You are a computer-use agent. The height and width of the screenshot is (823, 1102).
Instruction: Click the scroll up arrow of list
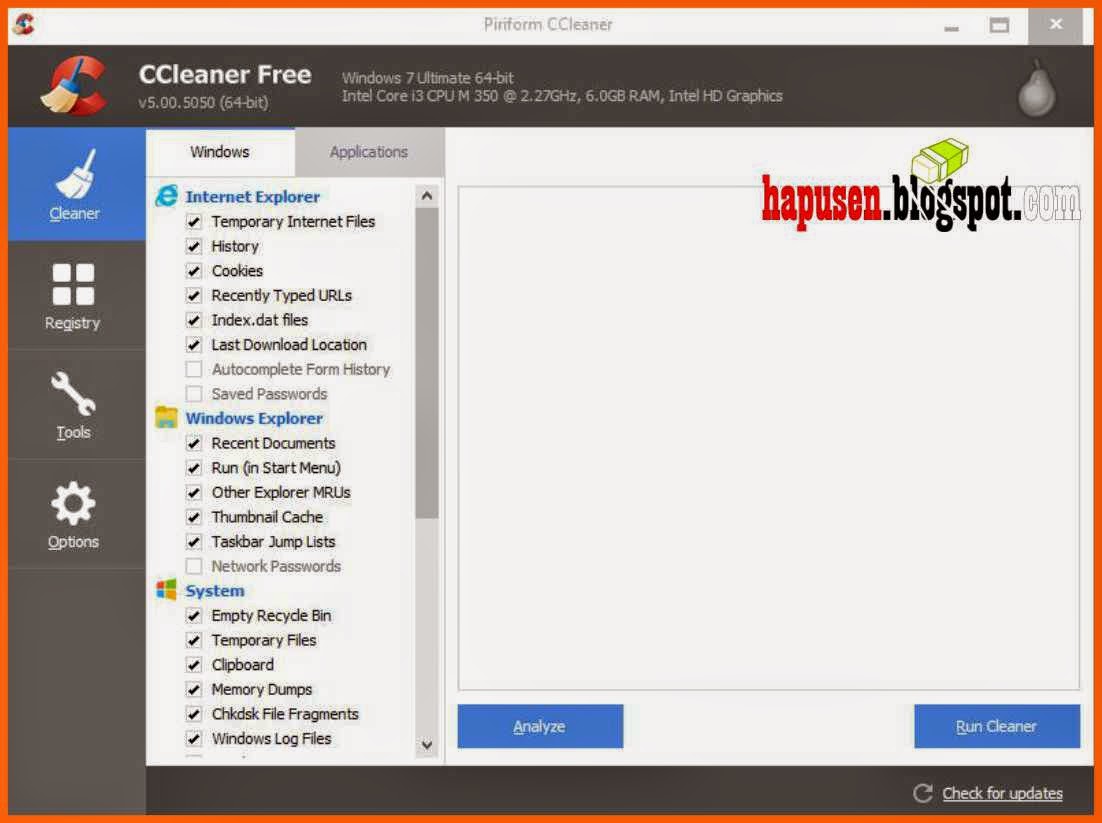click(x=427, y=196)
